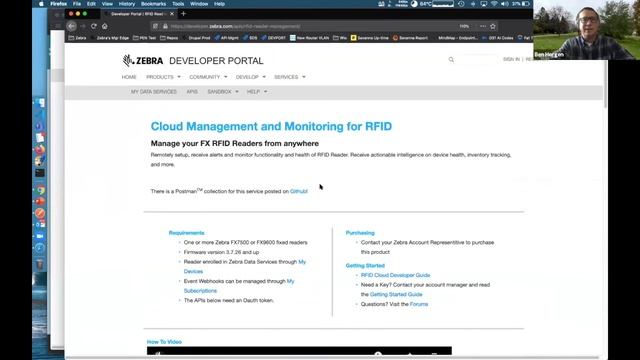Open the Trash in the dock
Image resolution: width=640 pixels, height=360 pixels.
[x=40, y=264]
